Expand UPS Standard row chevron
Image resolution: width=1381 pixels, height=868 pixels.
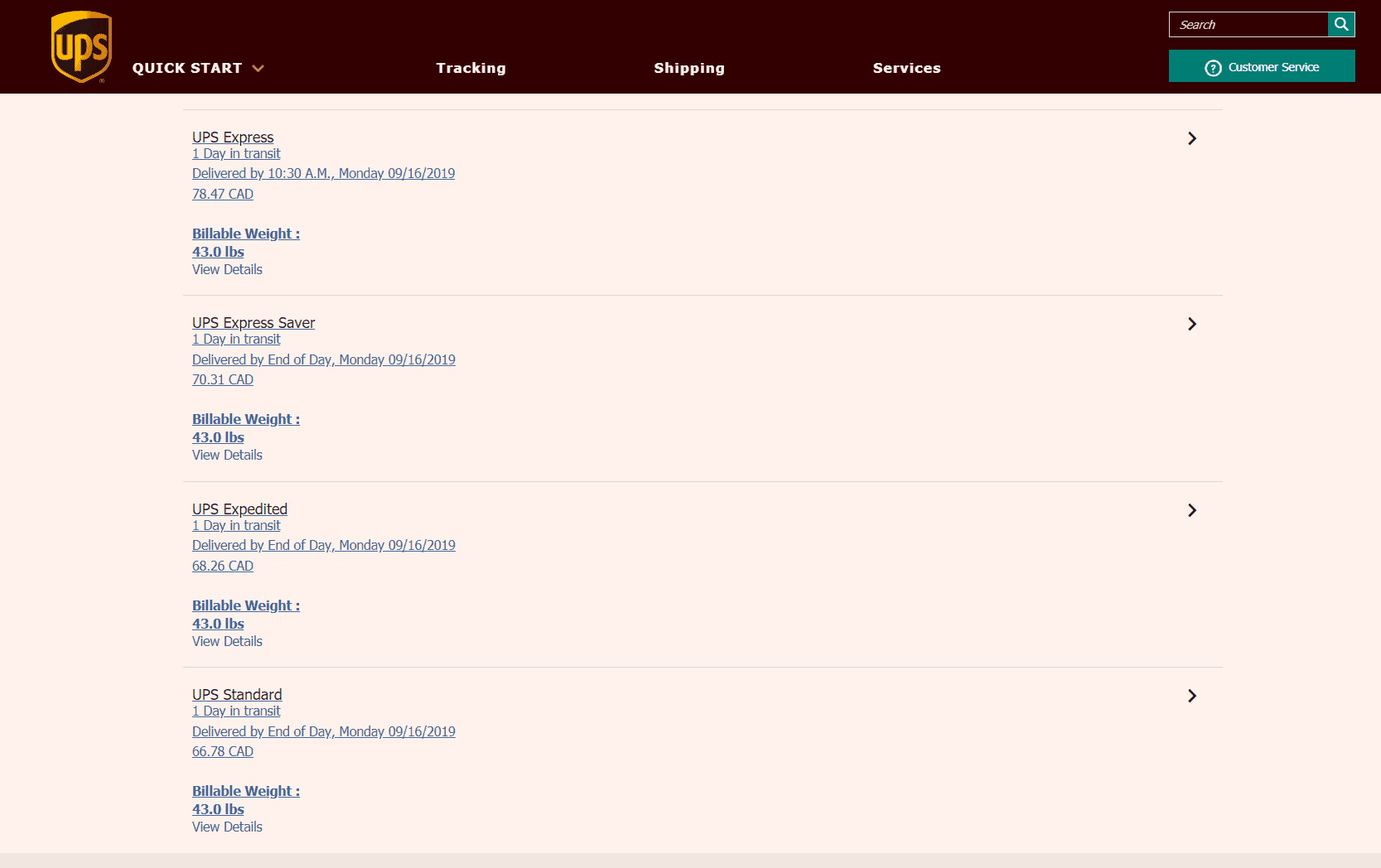[1192, 696]
